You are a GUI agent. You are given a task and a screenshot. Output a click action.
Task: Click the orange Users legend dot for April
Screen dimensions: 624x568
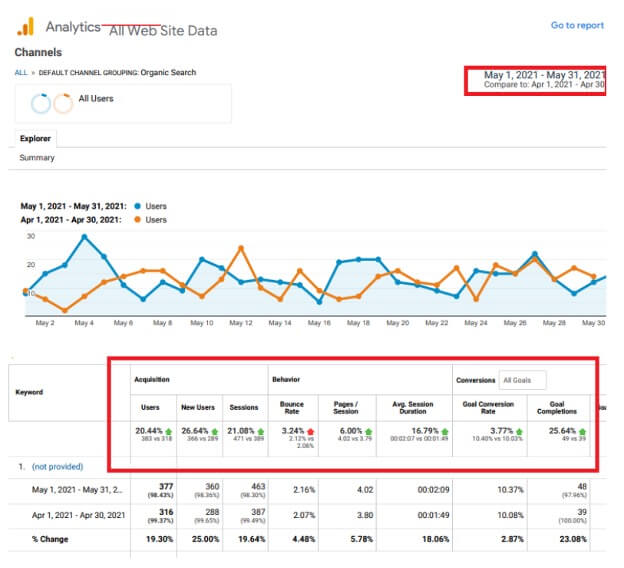(135, 219)
